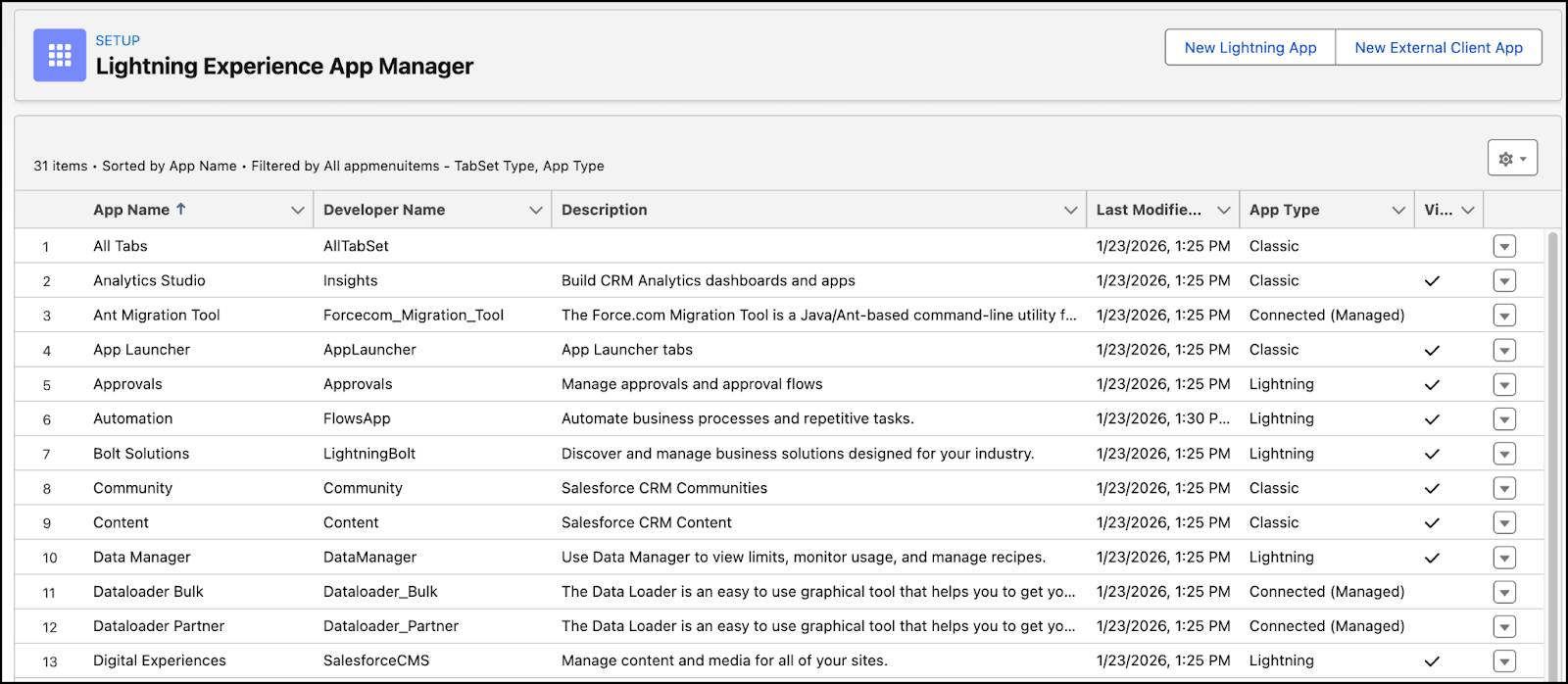
Task: Expand the App Type column menu
Action: click(x=1398, y=210)
